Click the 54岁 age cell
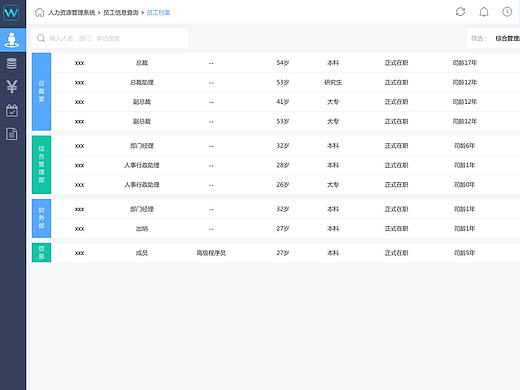The image size is (520, 390). point(283,63)
